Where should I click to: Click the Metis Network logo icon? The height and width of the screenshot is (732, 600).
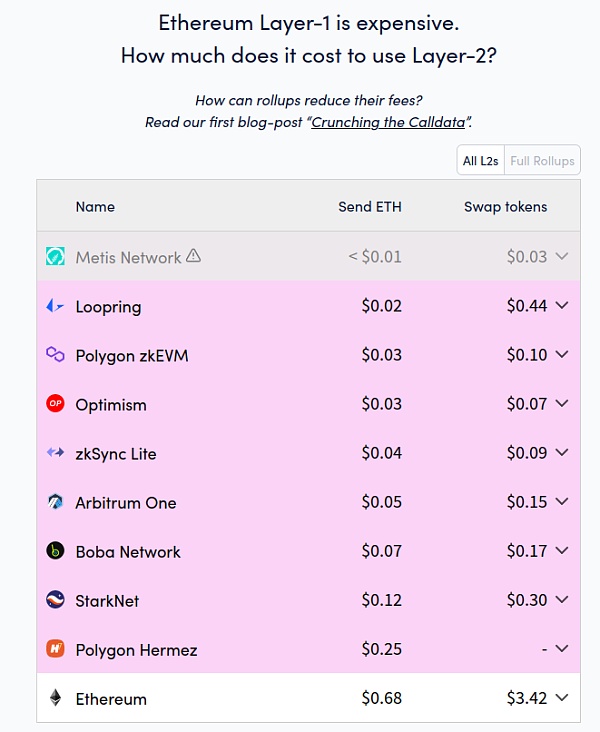point(55,257)
